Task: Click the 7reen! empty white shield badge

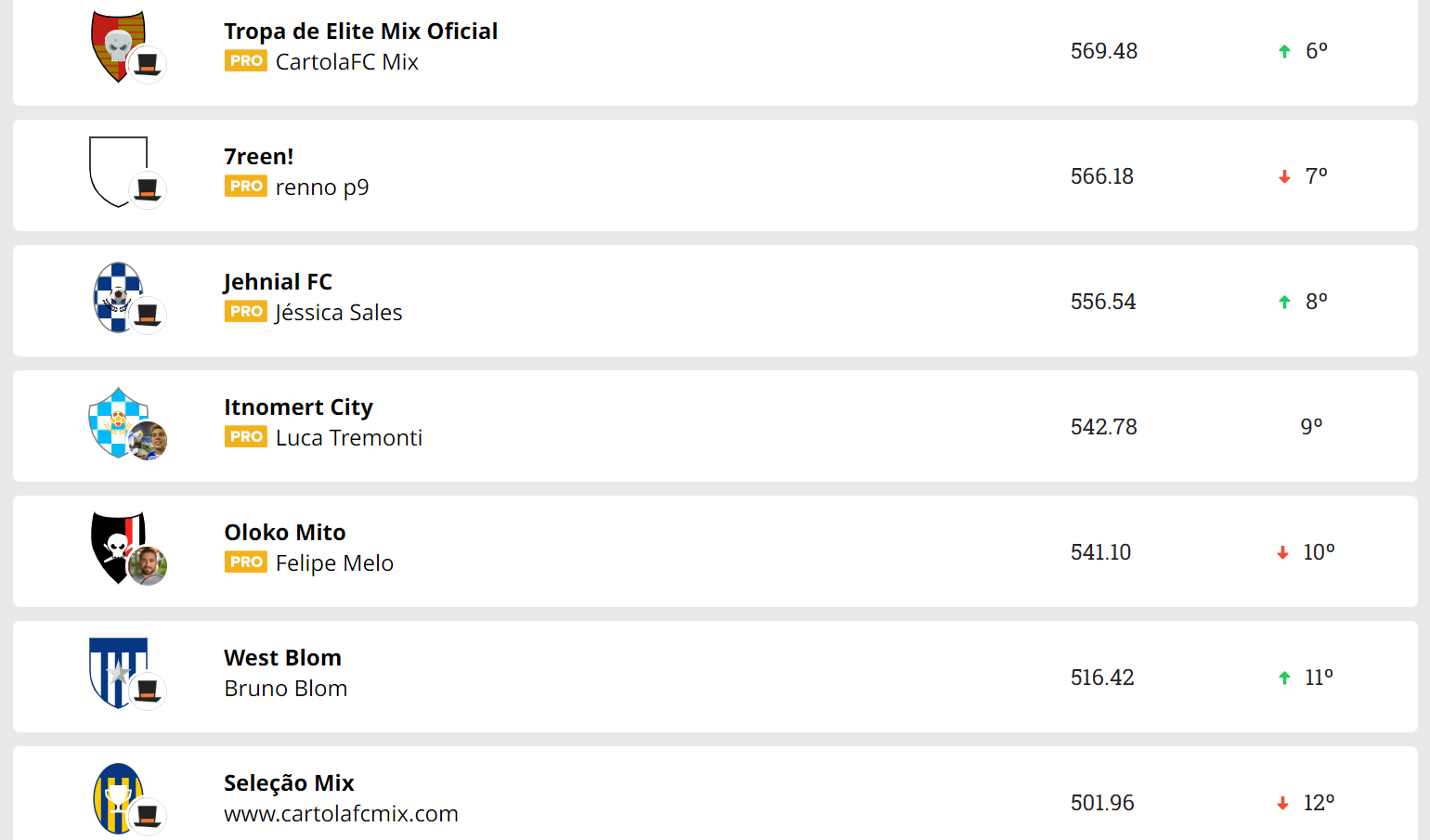Action: point(118,172)
